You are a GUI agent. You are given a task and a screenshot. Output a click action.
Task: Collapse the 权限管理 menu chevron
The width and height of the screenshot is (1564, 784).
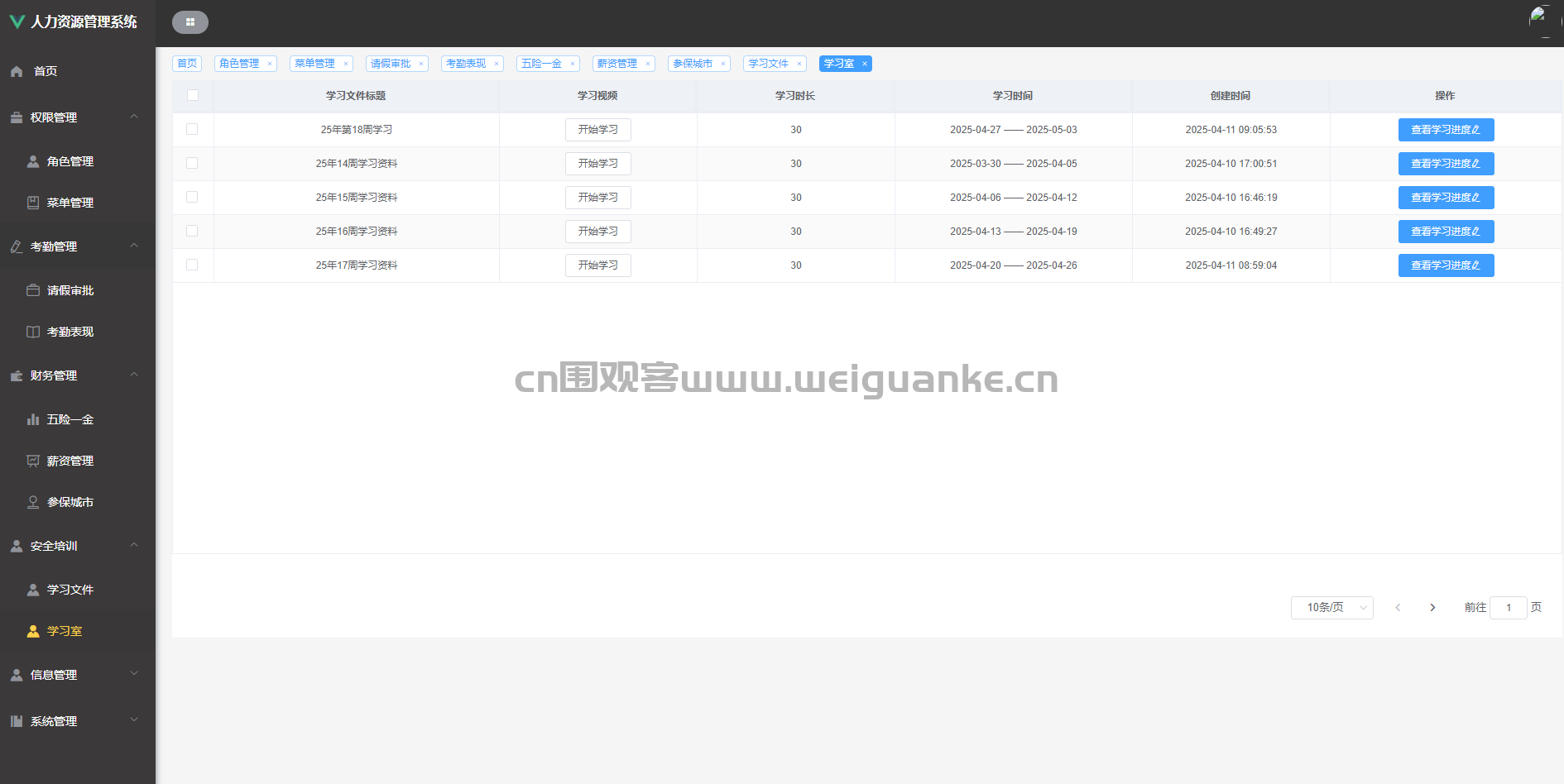(134, 117)
